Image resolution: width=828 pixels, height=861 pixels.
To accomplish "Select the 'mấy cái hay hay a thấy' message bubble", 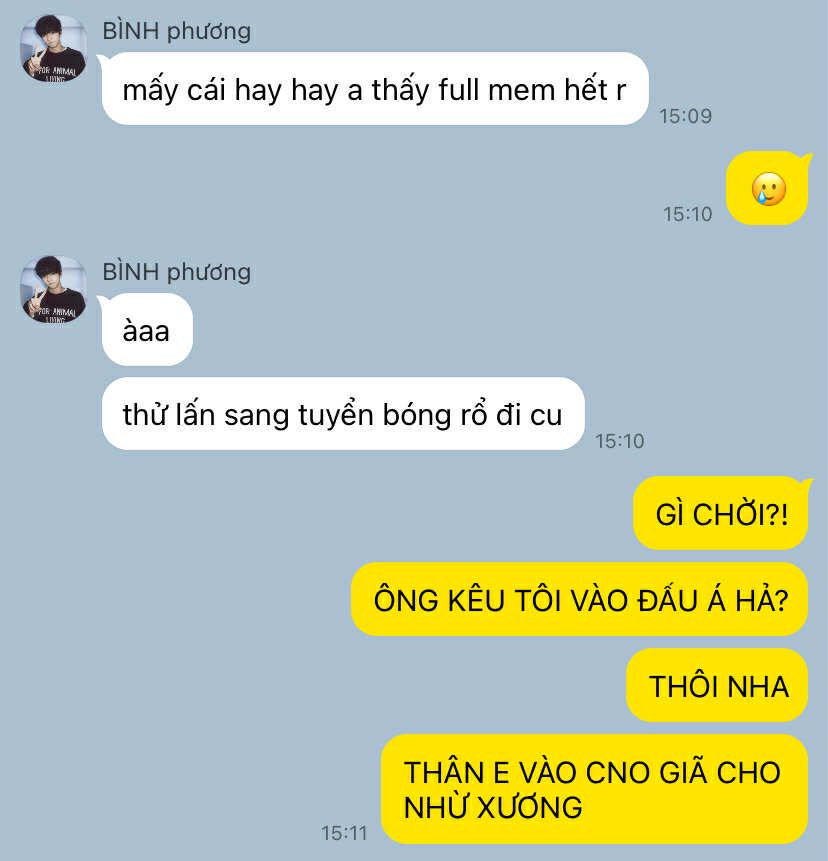I will pos(374,89).
